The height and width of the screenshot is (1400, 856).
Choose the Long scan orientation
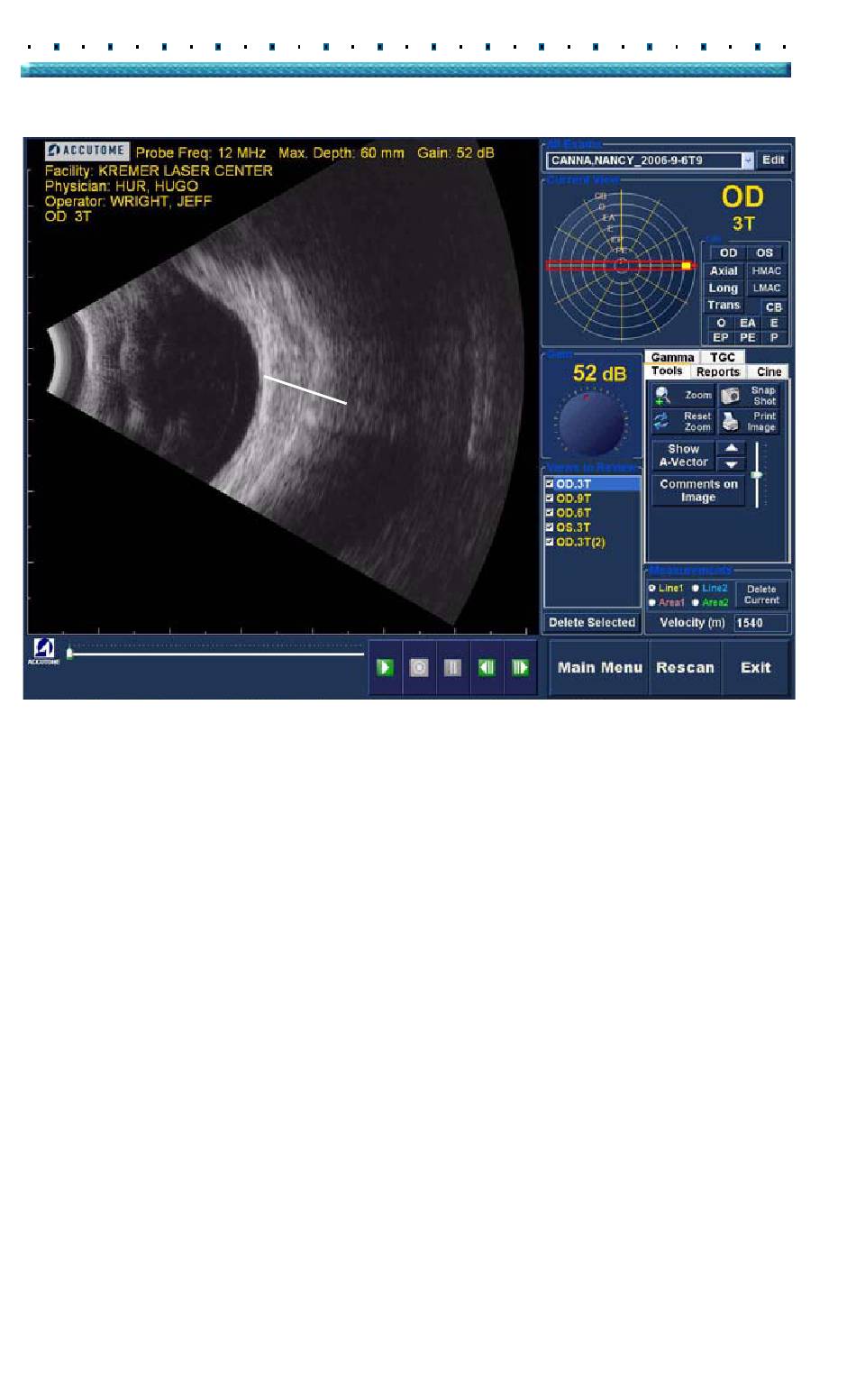[724, 288]
